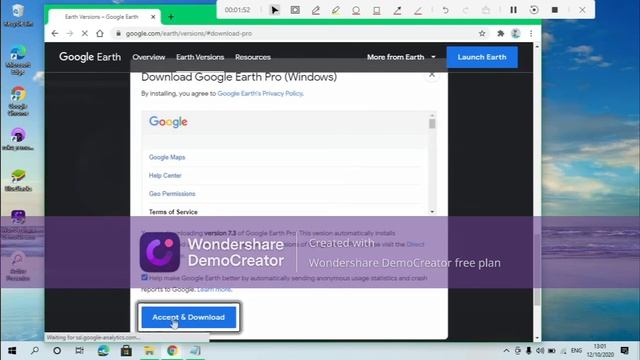Image resolution: width=640 pixels, height=360 pixels.
Task: Select the spotlight tool in recorder toolbar
Action: pyautogui.click(x=295, y=10)
